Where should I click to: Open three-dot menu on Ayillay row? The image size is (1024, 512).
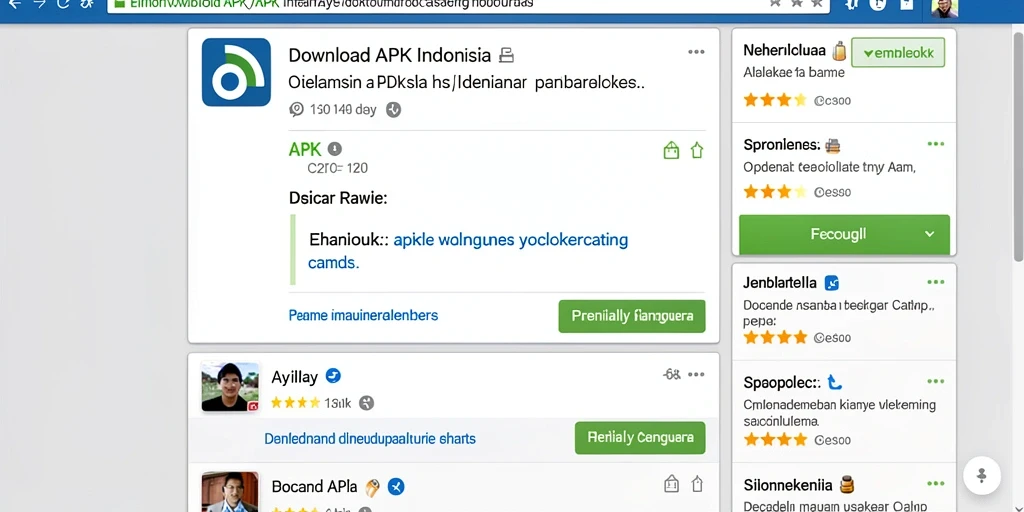696,374
